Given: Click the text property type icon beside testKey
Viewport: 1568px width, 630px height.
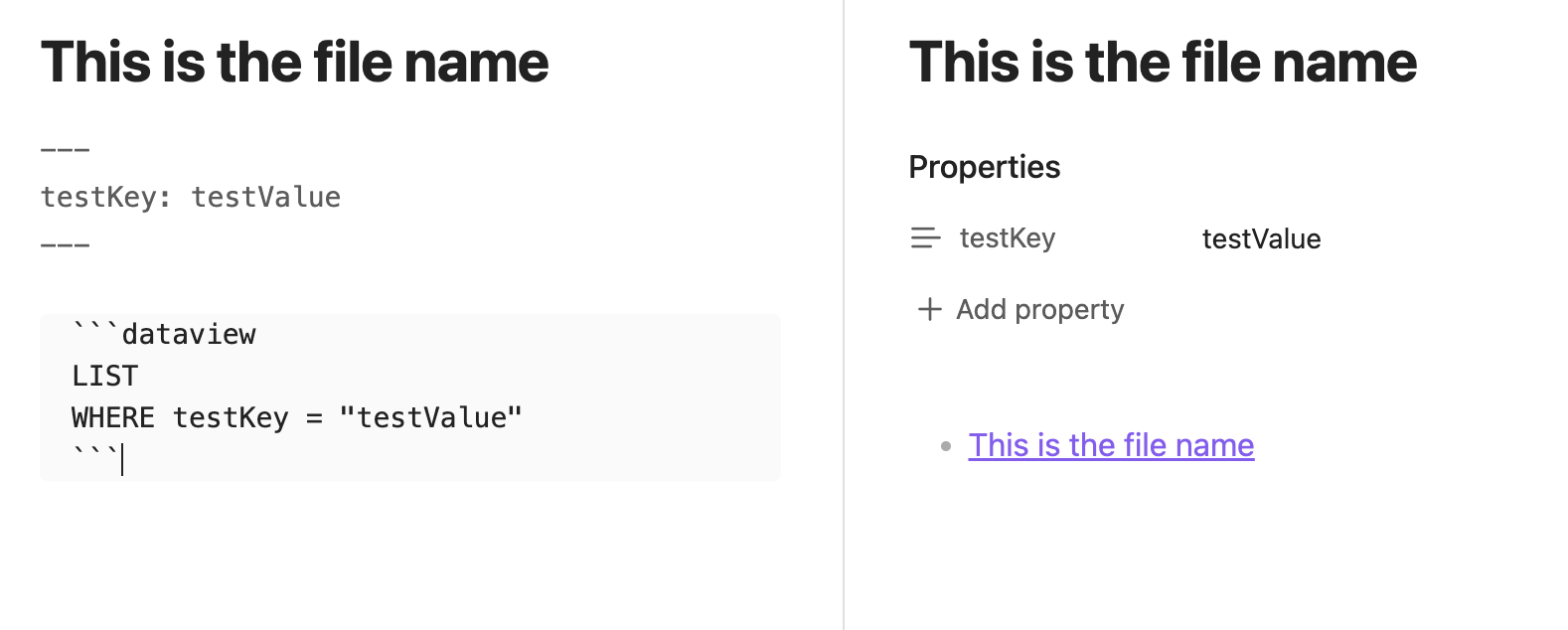Looking at the screenshot, I should [925, 238].
